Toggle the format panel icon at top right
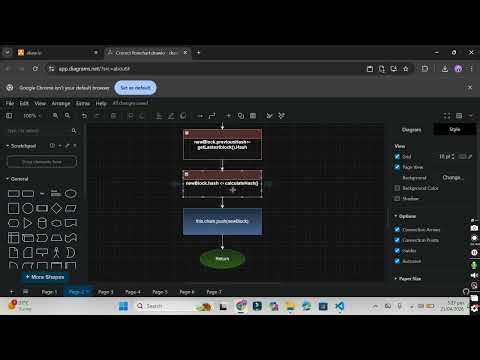480x360 pixels. tap(459, 116)
